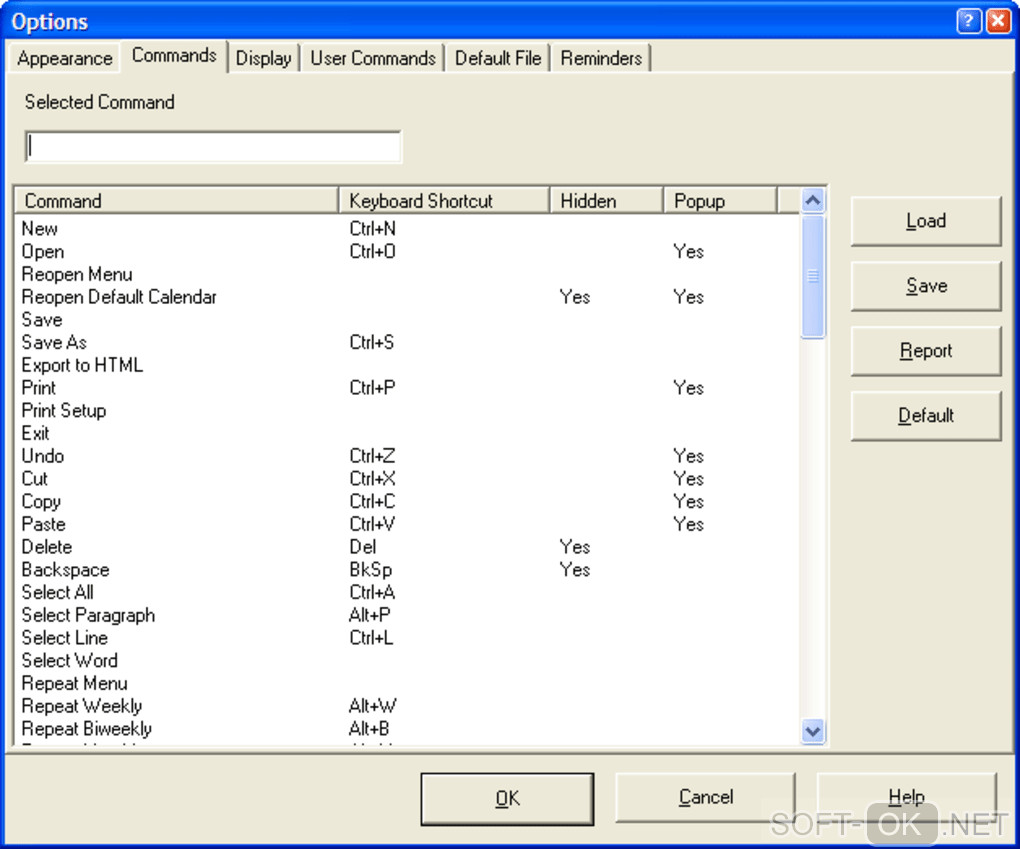
Task: Click the Keyboard Shortcut column header
Action: pos(444,200)
